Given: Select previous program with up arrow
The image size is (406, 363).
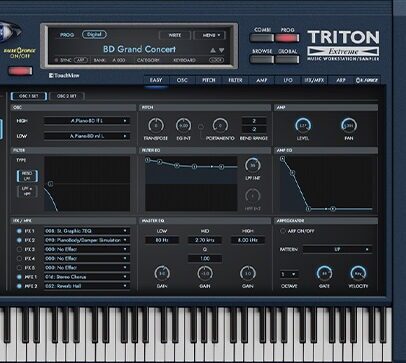Looking at the screenshot, I should pyautogui.click(x=213, y=50).
